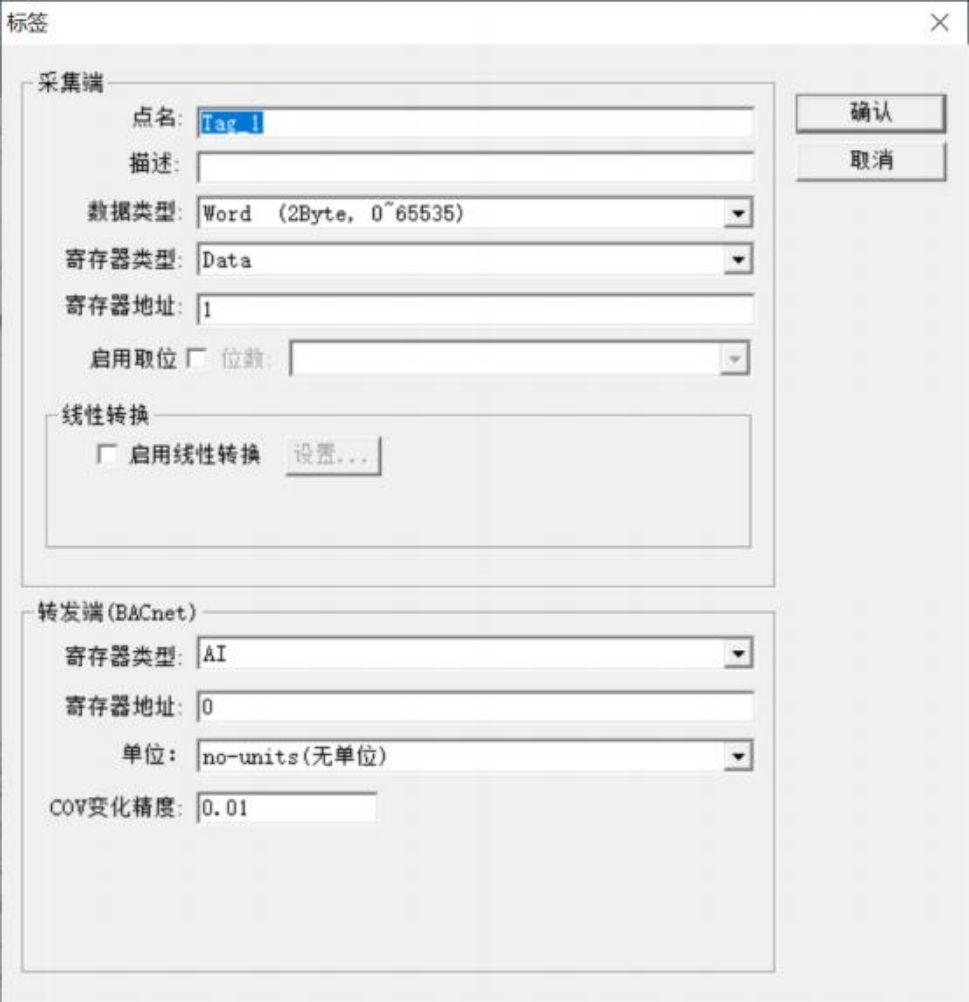Open the 数据类型 dropdown arrow

pyautogui.click(x=738, y=213)
